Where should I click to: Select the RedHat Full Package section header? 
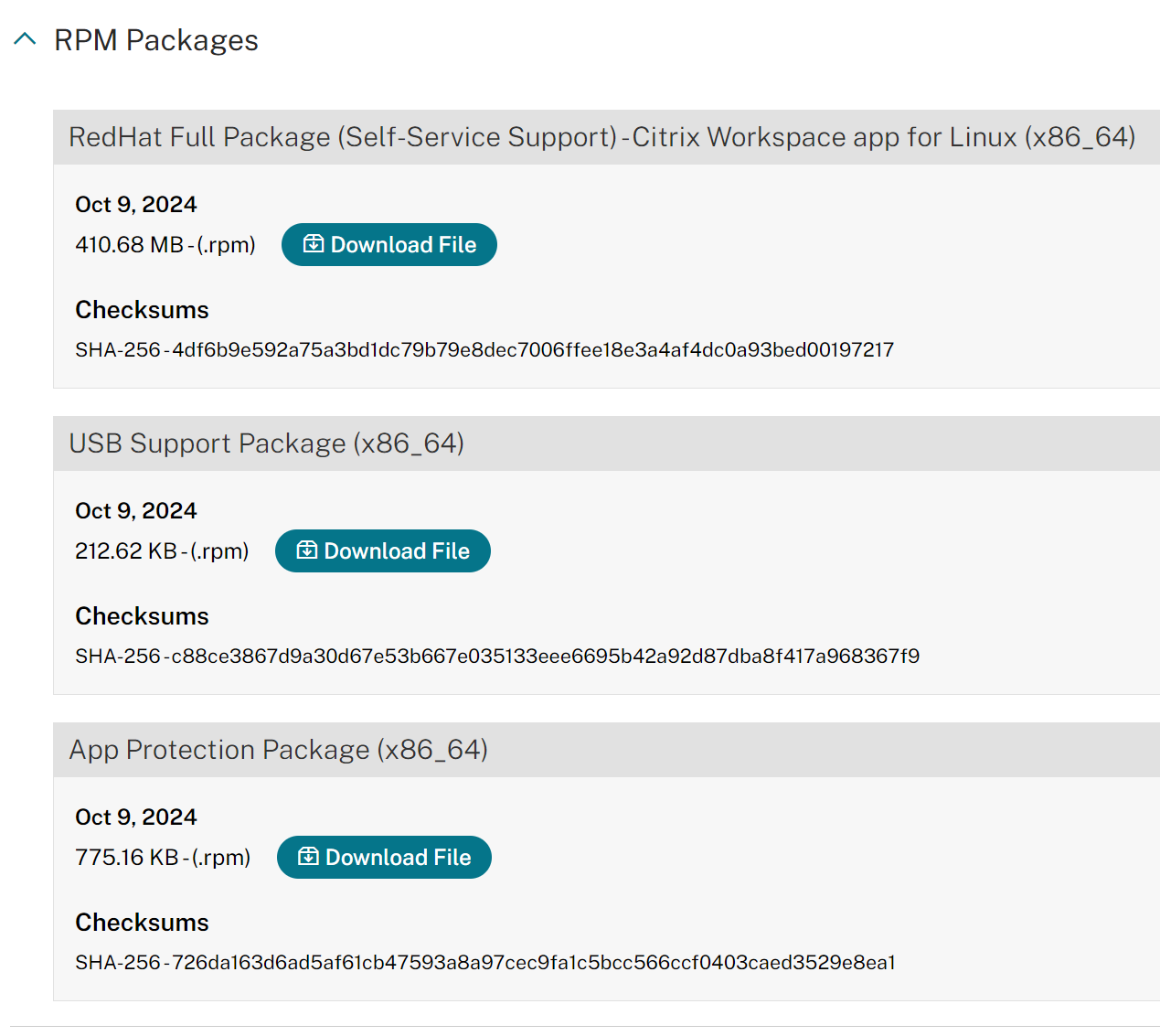[601, 137]
